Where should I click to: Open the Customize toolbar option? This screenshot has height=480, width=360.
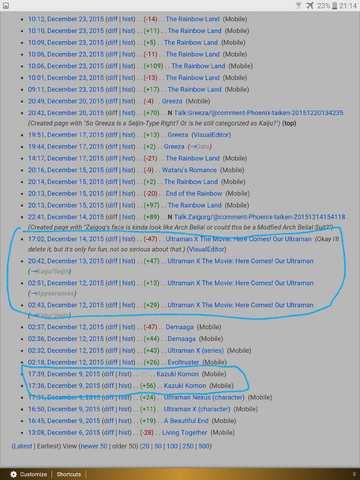(x=33, y=474)
